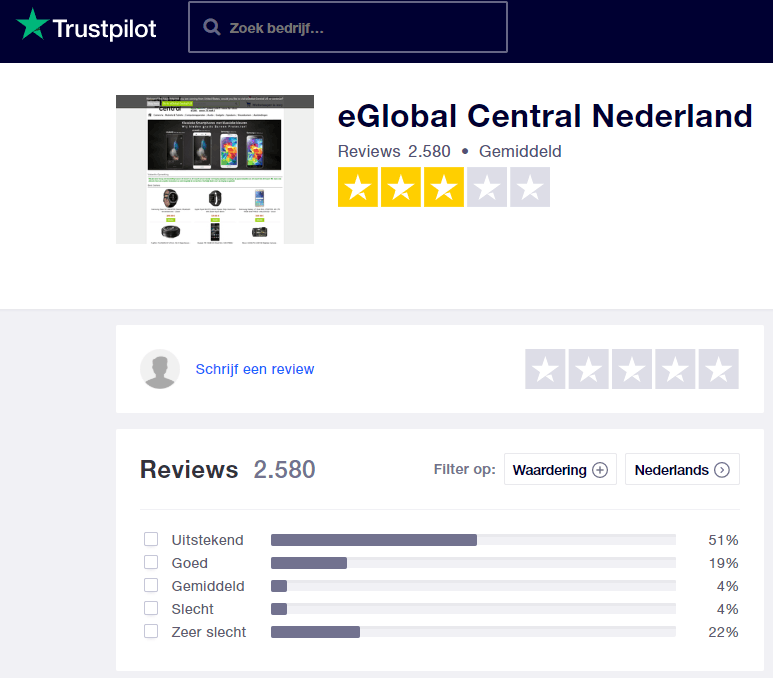Screen dimensions: 773x678
Task: Toggle the Gemiddeld rating checkbox
Action: [x=151, y=586]
